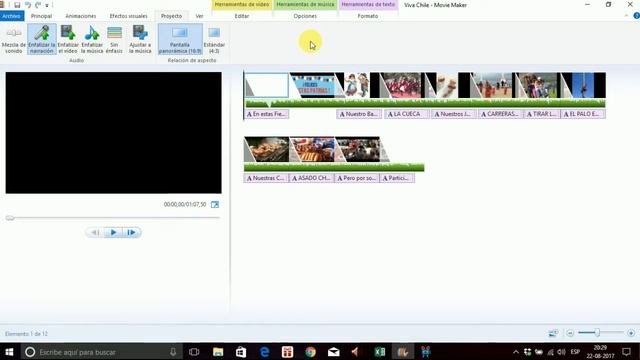Select Enfatizar el vídeo
This screenshot has height=360, width=640.
click(x=68, y=39)
